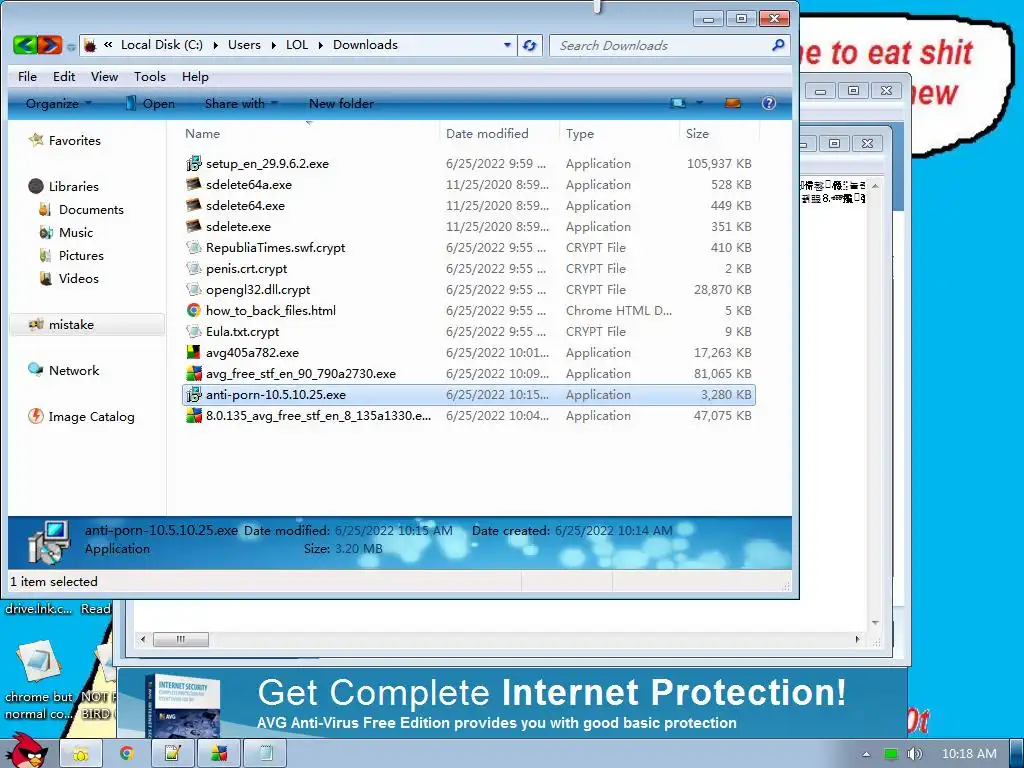Click the green network tray icon
1024x768 pixels.
[891, 754]
